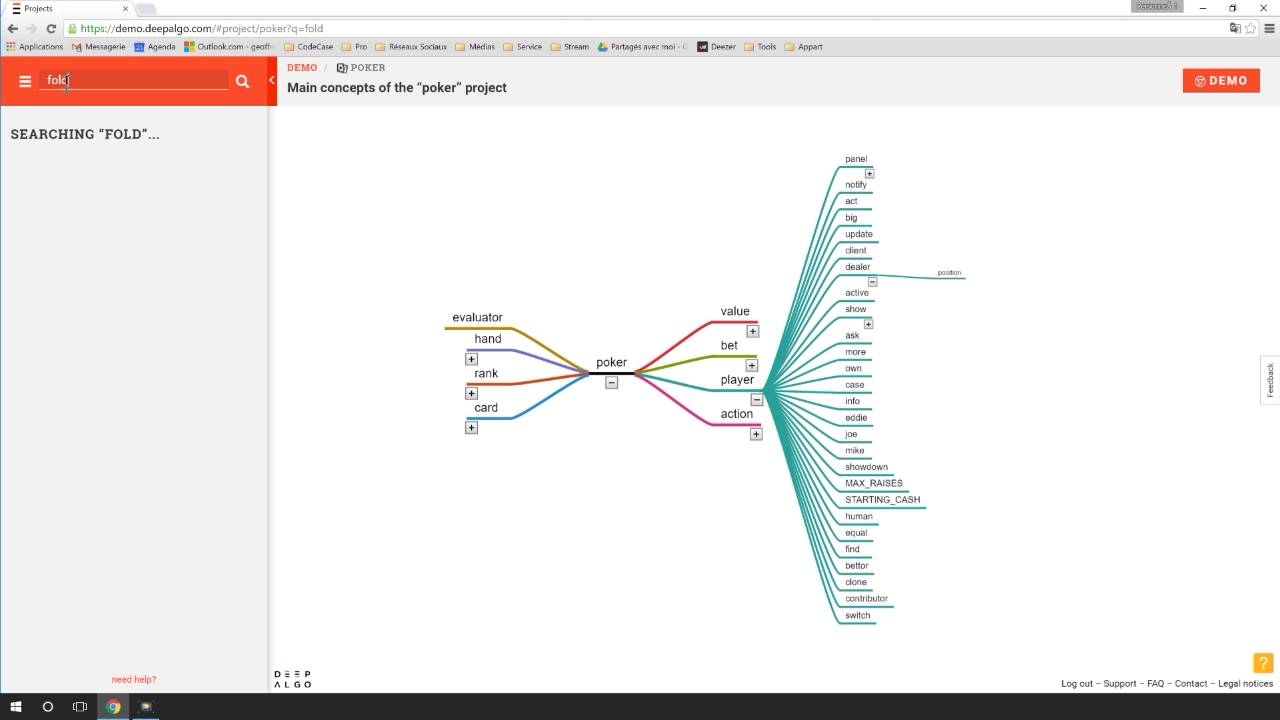The width and height of the screenshot is (1280, 720).
Task: Open the Deezer bookmark
Action: click(717, 46)
